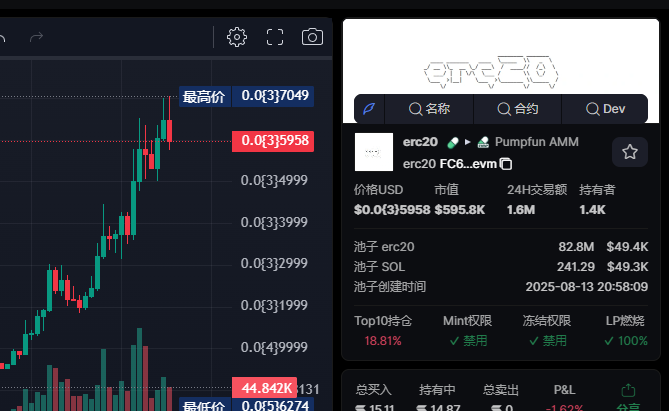Click pool value $49.4K

[627, 247]
